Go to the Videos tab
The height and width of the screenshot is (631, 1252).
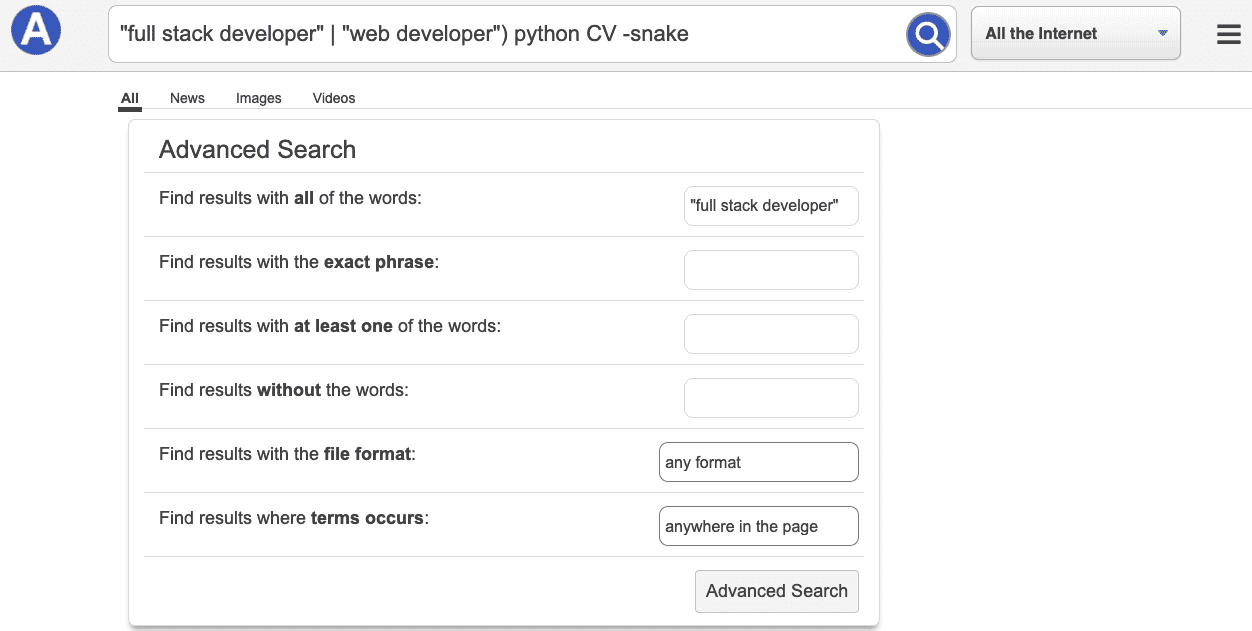334,98
